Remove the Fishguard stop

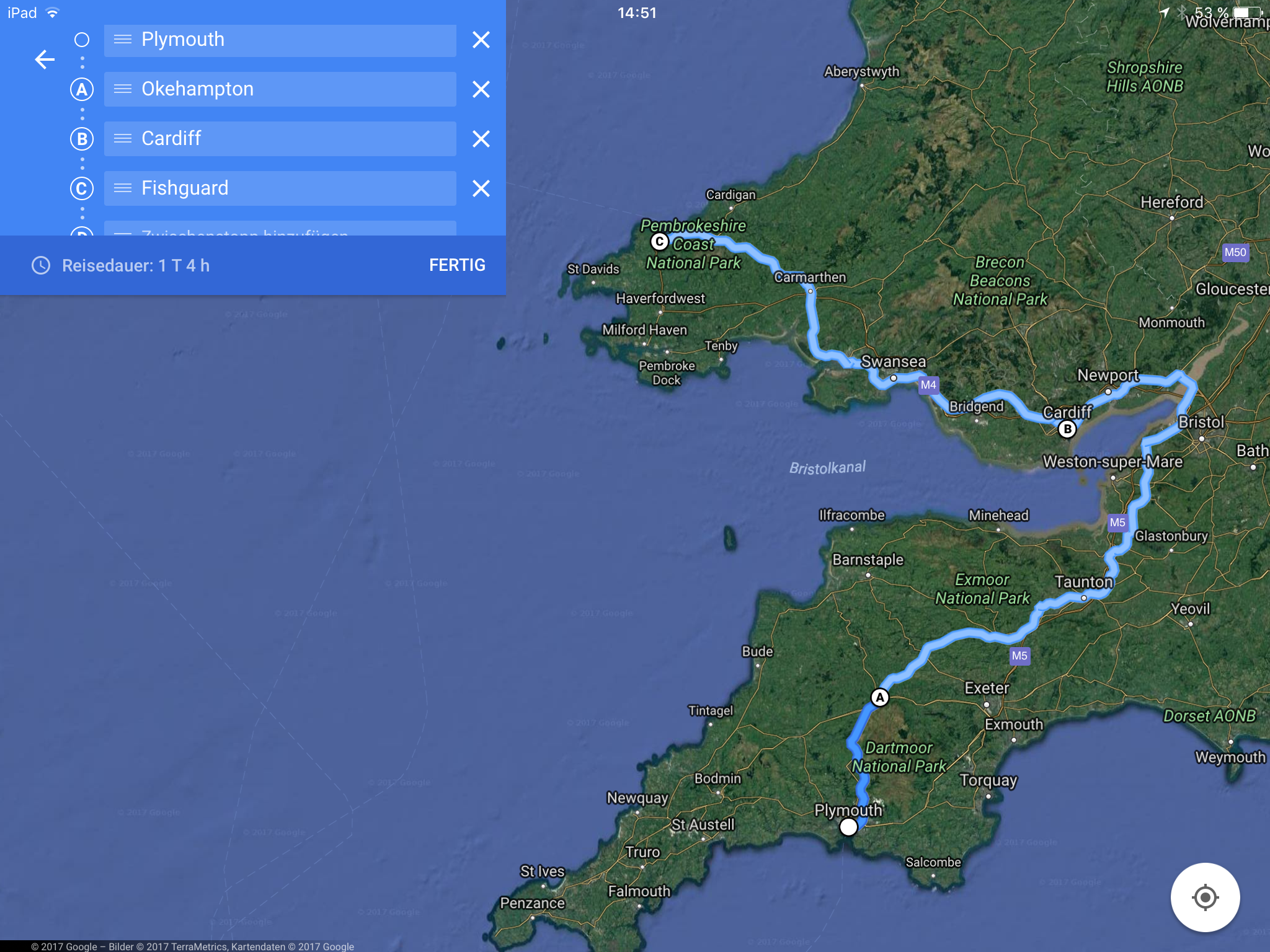click(x=481, y=188)
